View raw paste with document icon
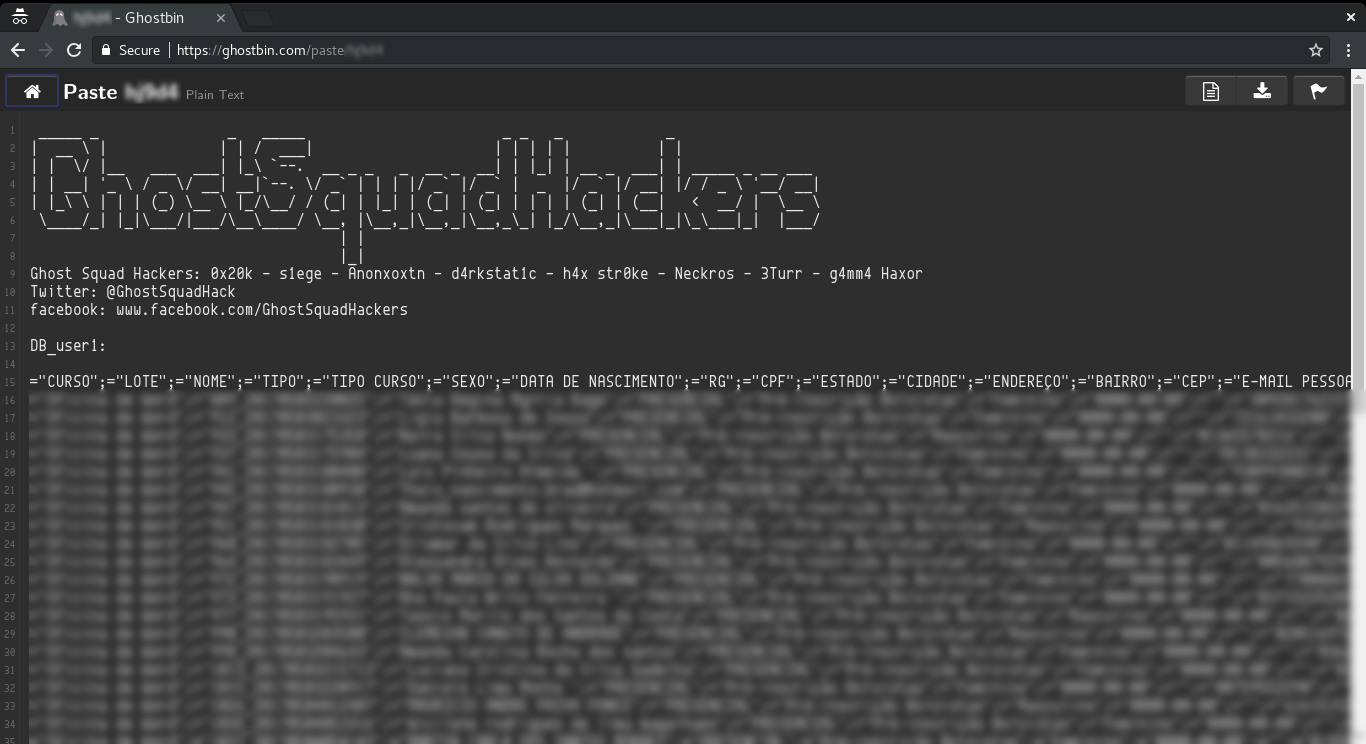The image size is (1366, 744). [x=1211, y=92]
